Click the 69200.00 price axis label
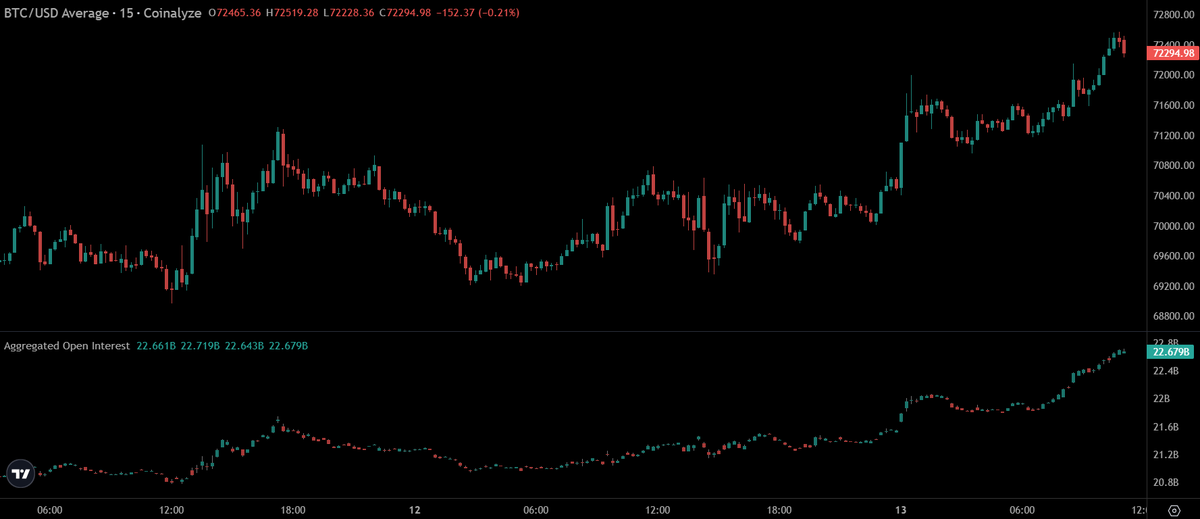Image resolution: width=1200 pixels, height=519 pixels. click(1172, 286)
